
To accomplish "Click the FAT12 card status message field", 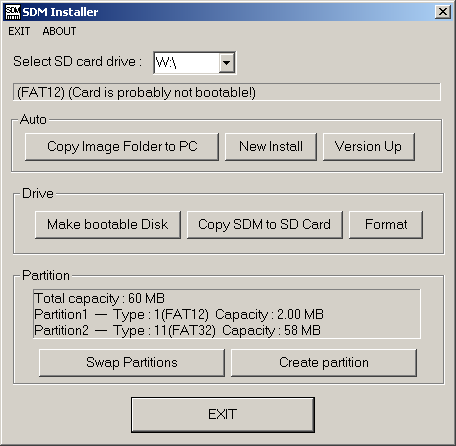I will [227, 92].
